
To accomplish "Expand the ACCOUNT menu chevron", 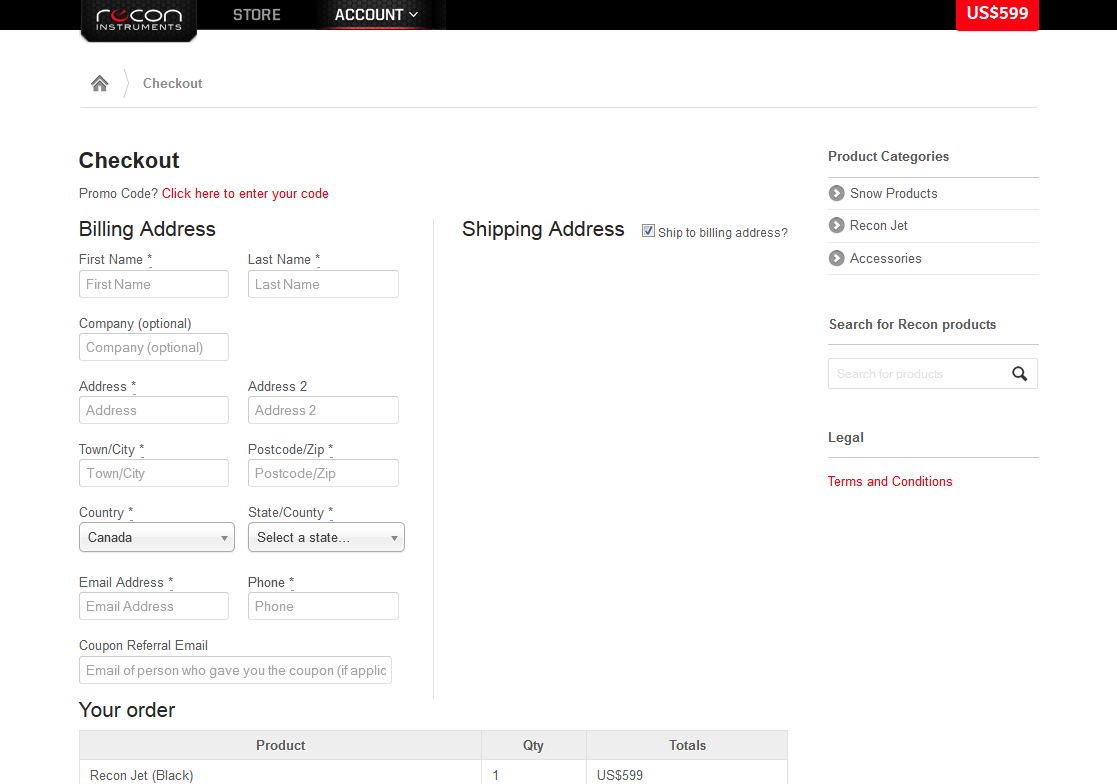I will (x=412, y=15).
